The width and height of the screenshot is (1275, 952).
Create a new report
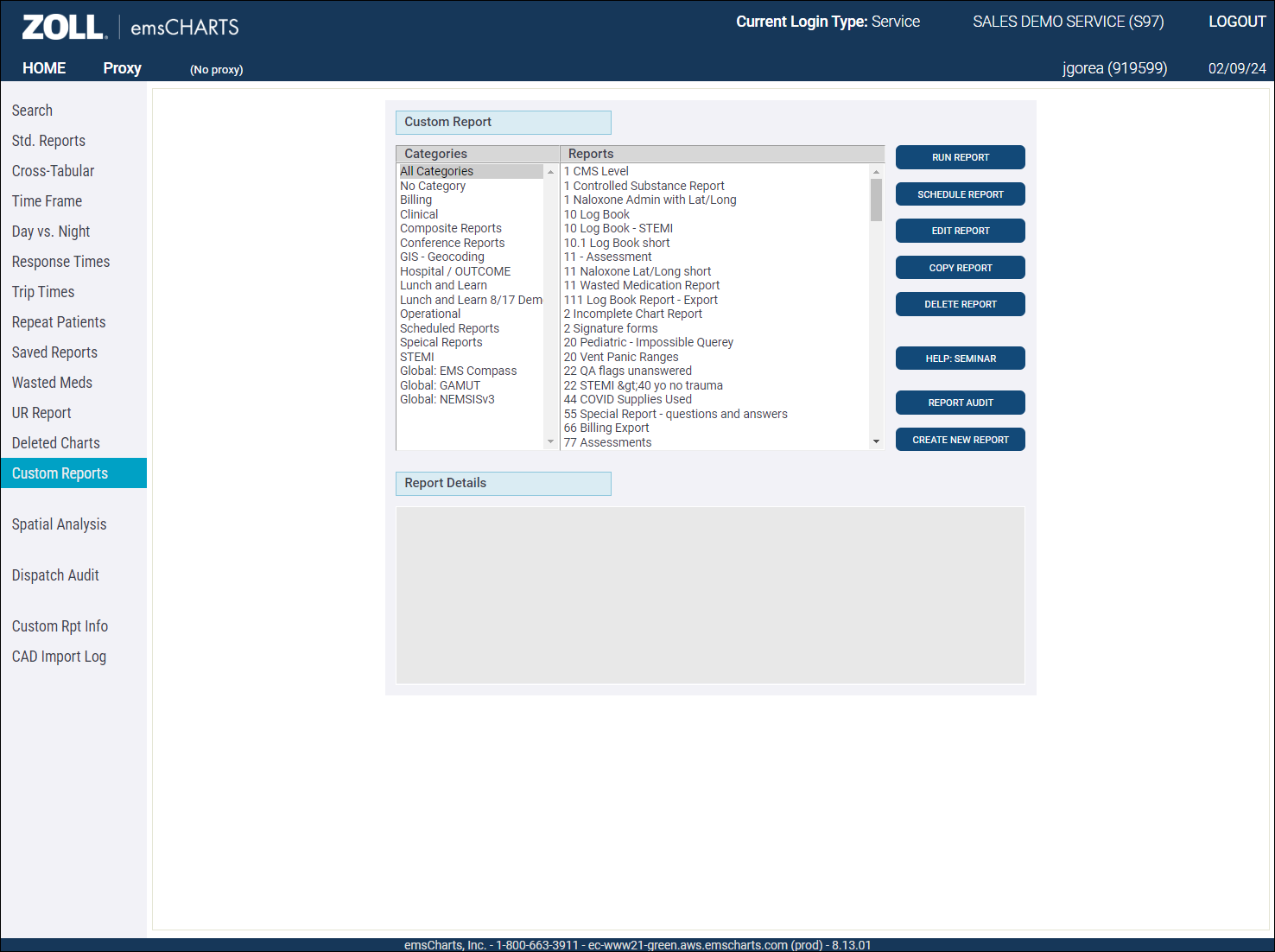click(x=960, y=440)
